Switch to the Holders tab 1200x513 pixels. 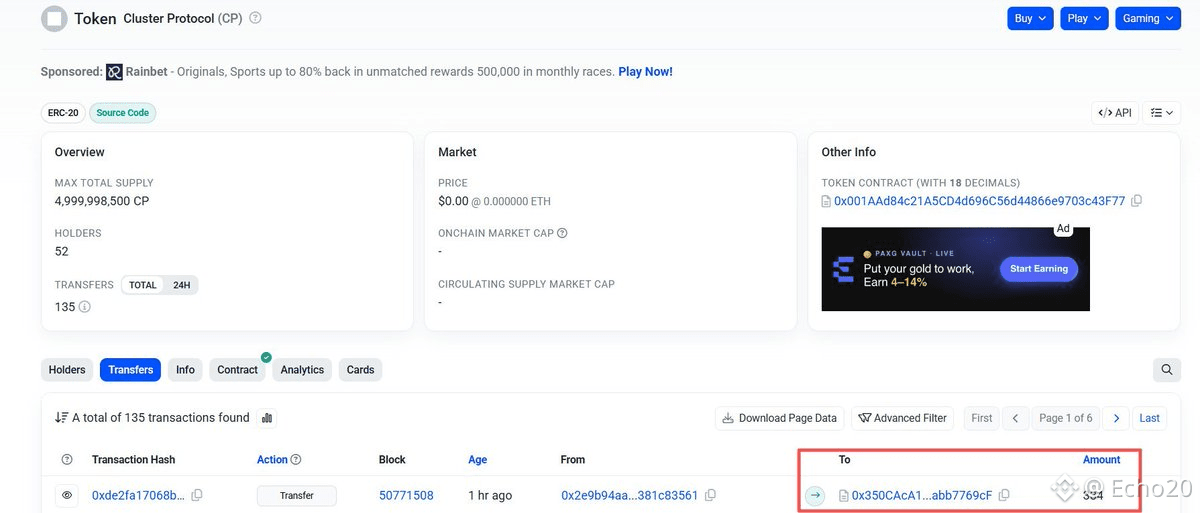click(x=67, y=370)
